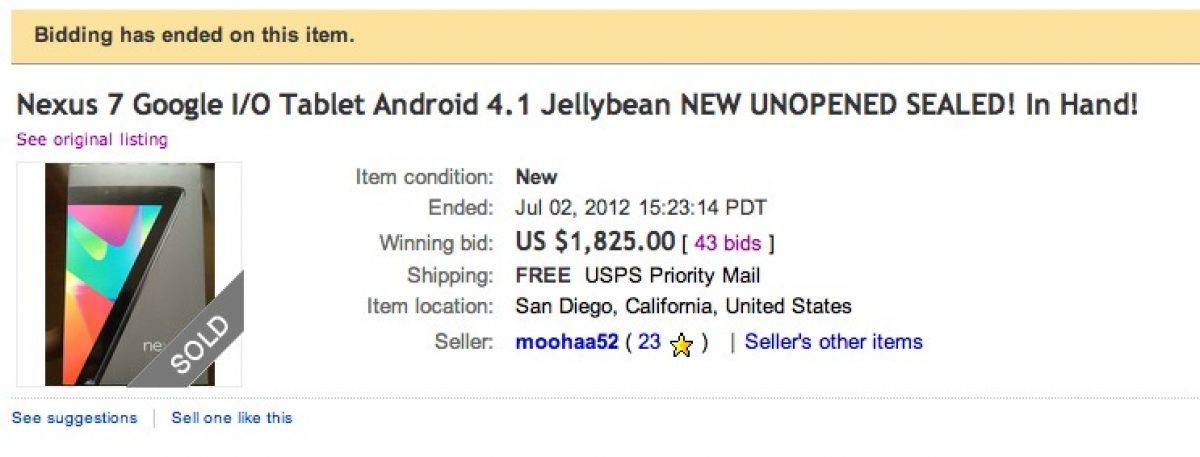The width and height of the screenshot is (1200, 457).
Task: Click the item condition value New
Action: 536,177
